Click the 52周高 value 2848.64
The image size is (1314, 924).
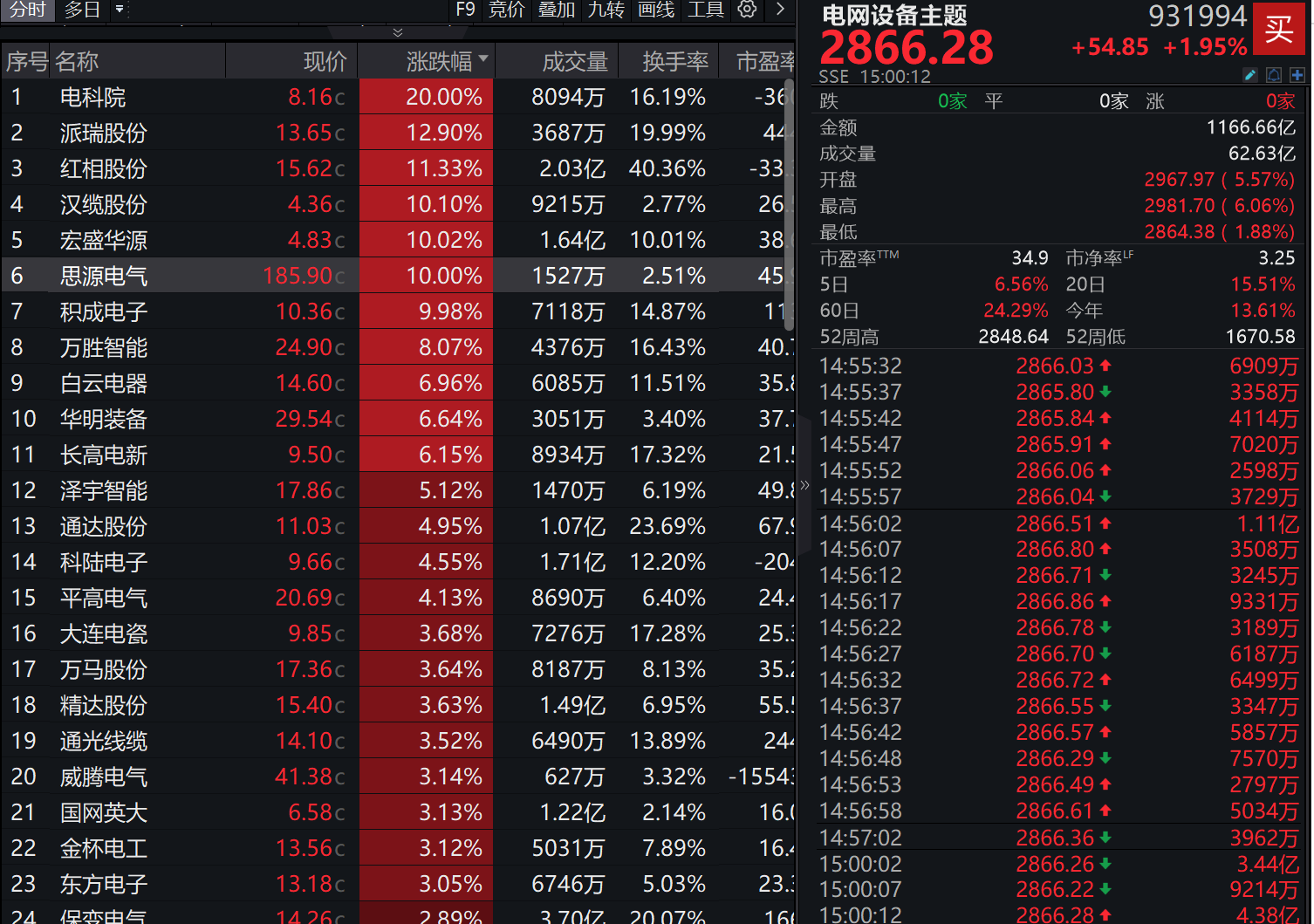point(1013,337)
